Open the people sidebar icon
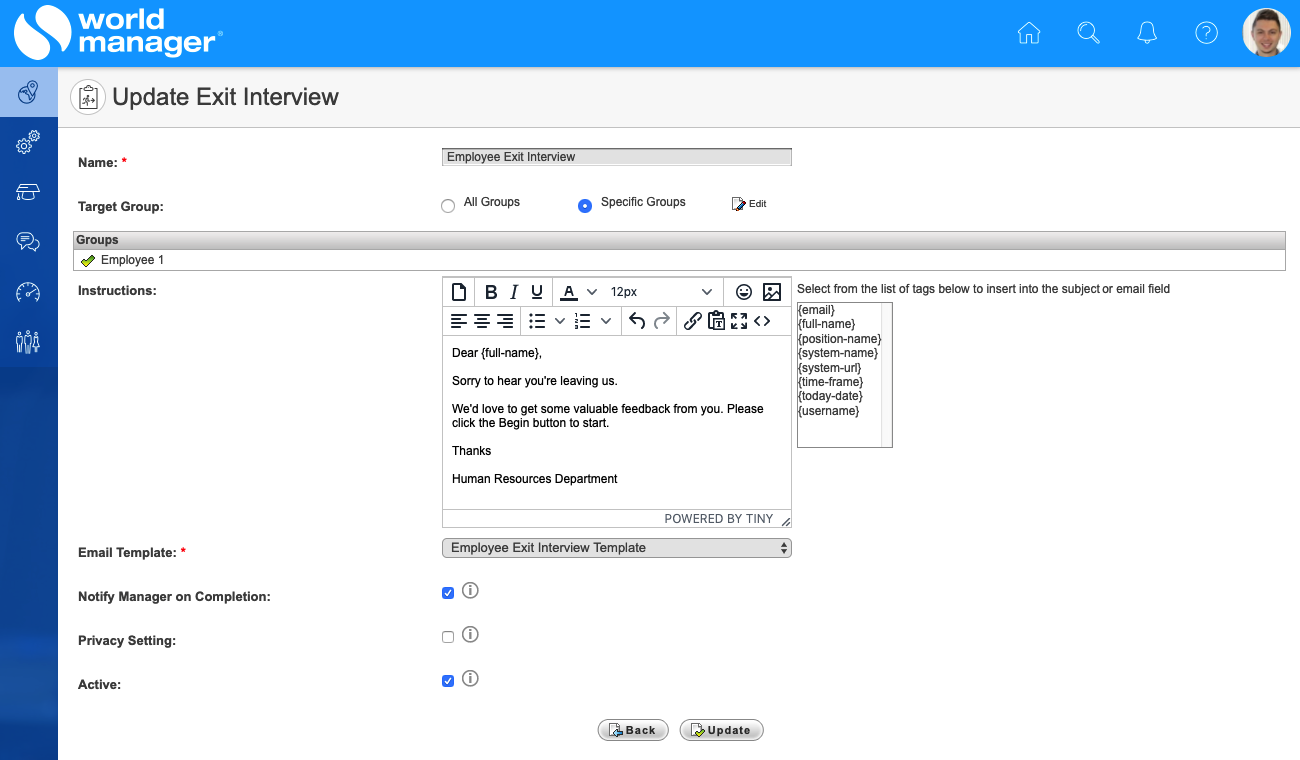The image size is (1300, 760). pos(28,342)
